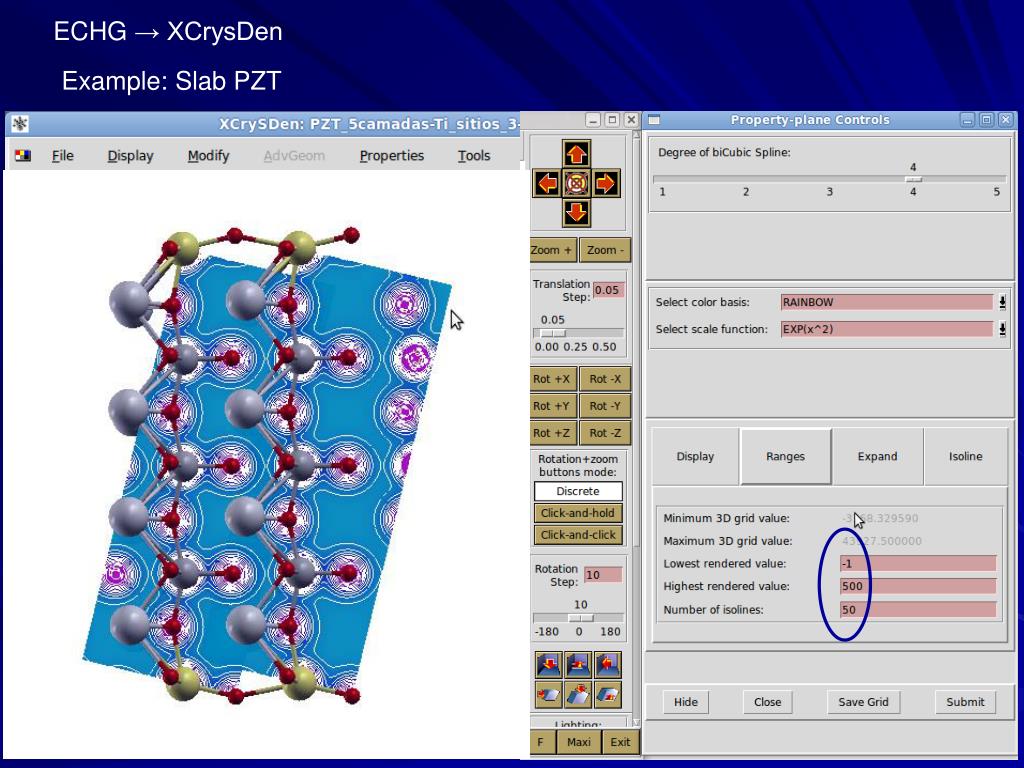Image resolution: width=1024 pixels, height=768 pixels.
Task: Switch to the Ranges tab
Action: 786,456
